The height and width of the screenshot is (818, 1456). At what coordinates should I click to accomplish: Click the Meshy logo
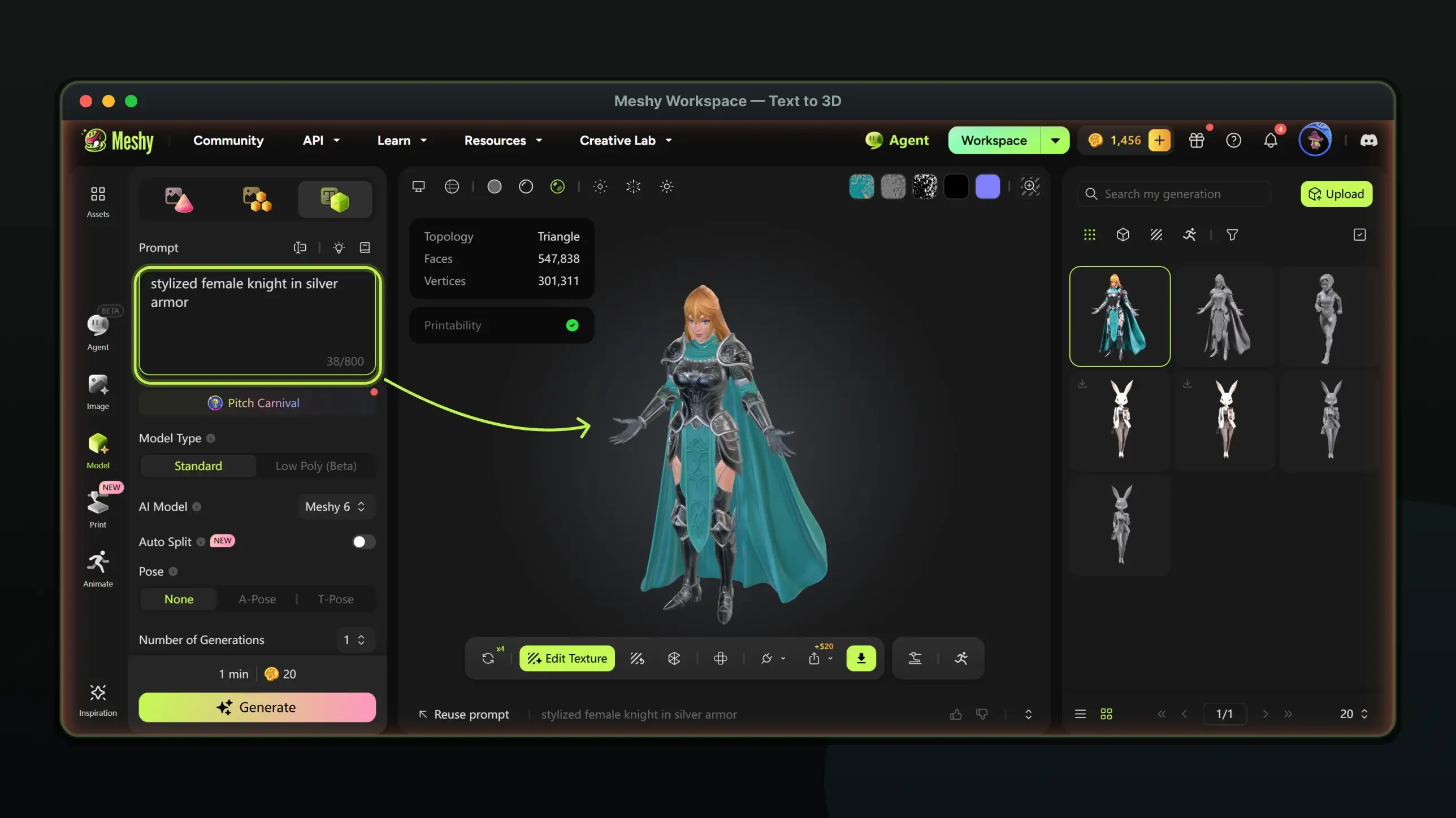118,140
